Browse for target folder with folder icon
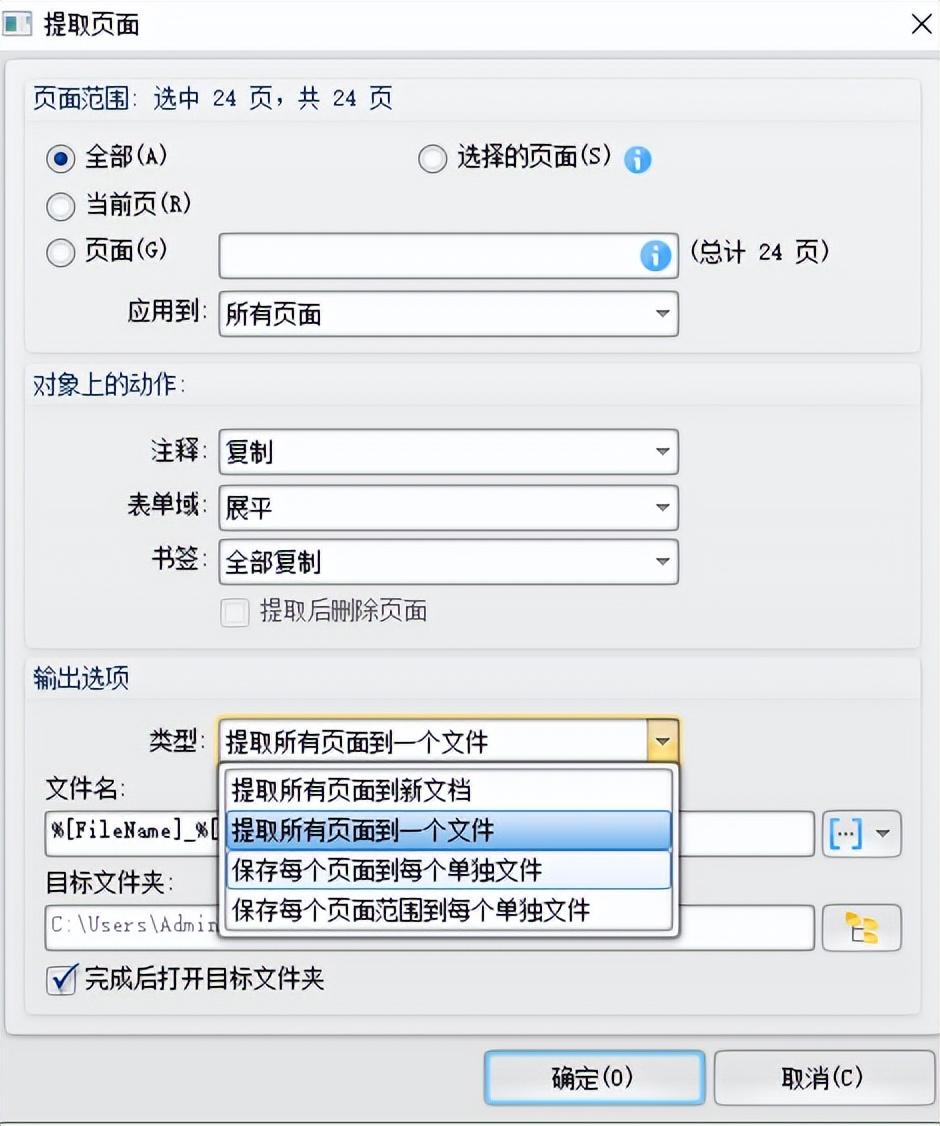This screenshot has height=1126, width=940. pyautogui.click(x=861, y=928)
